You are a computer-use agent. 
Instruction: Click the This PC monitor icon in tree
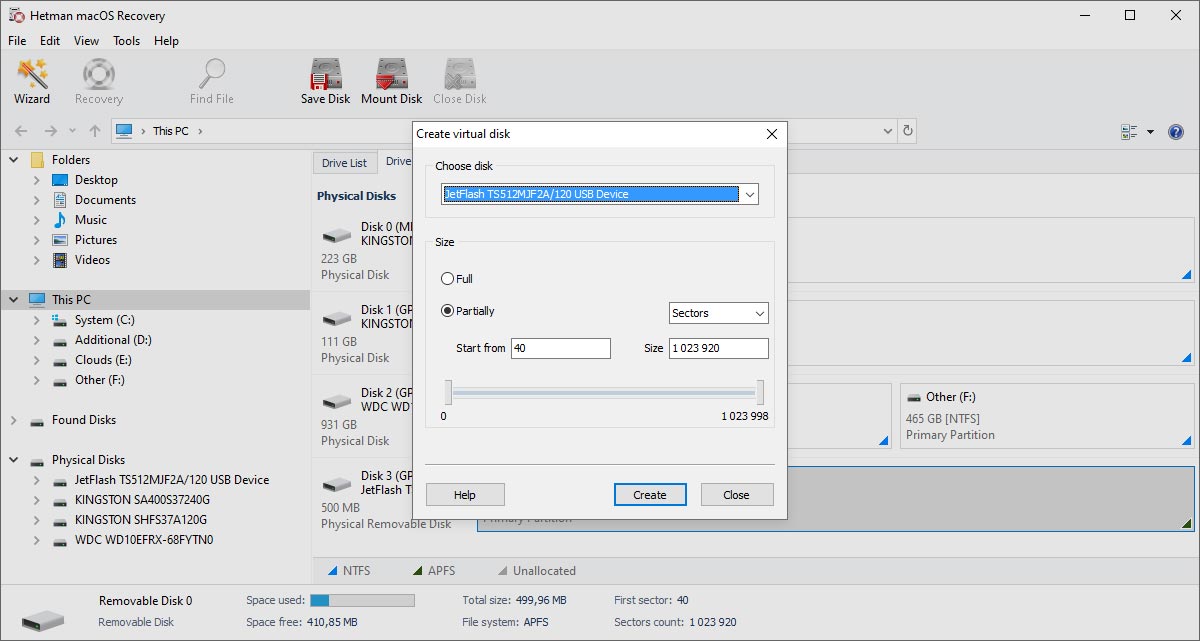(37, 300)
